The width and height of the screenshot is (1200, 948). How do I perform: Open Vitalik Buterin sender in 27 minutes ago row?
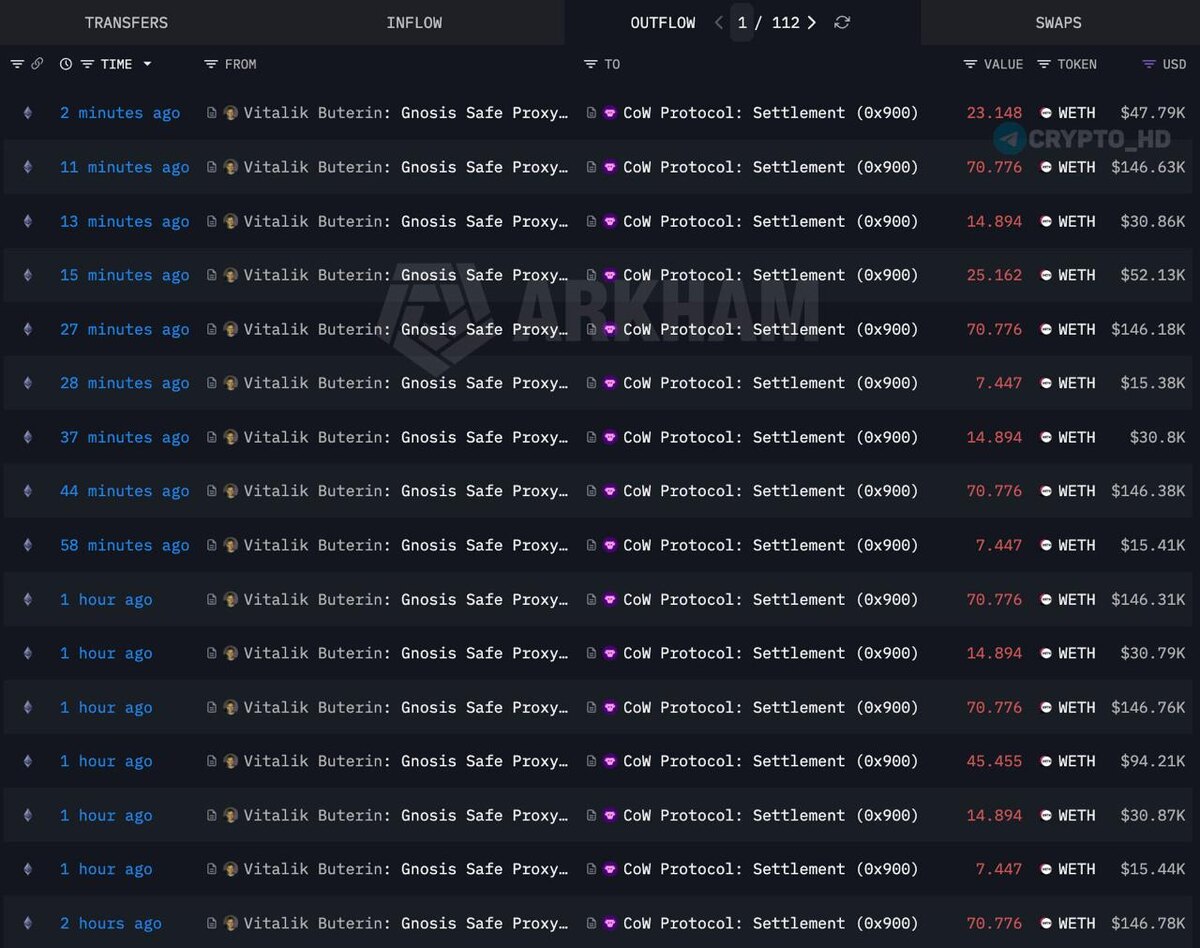coord(406,329)
